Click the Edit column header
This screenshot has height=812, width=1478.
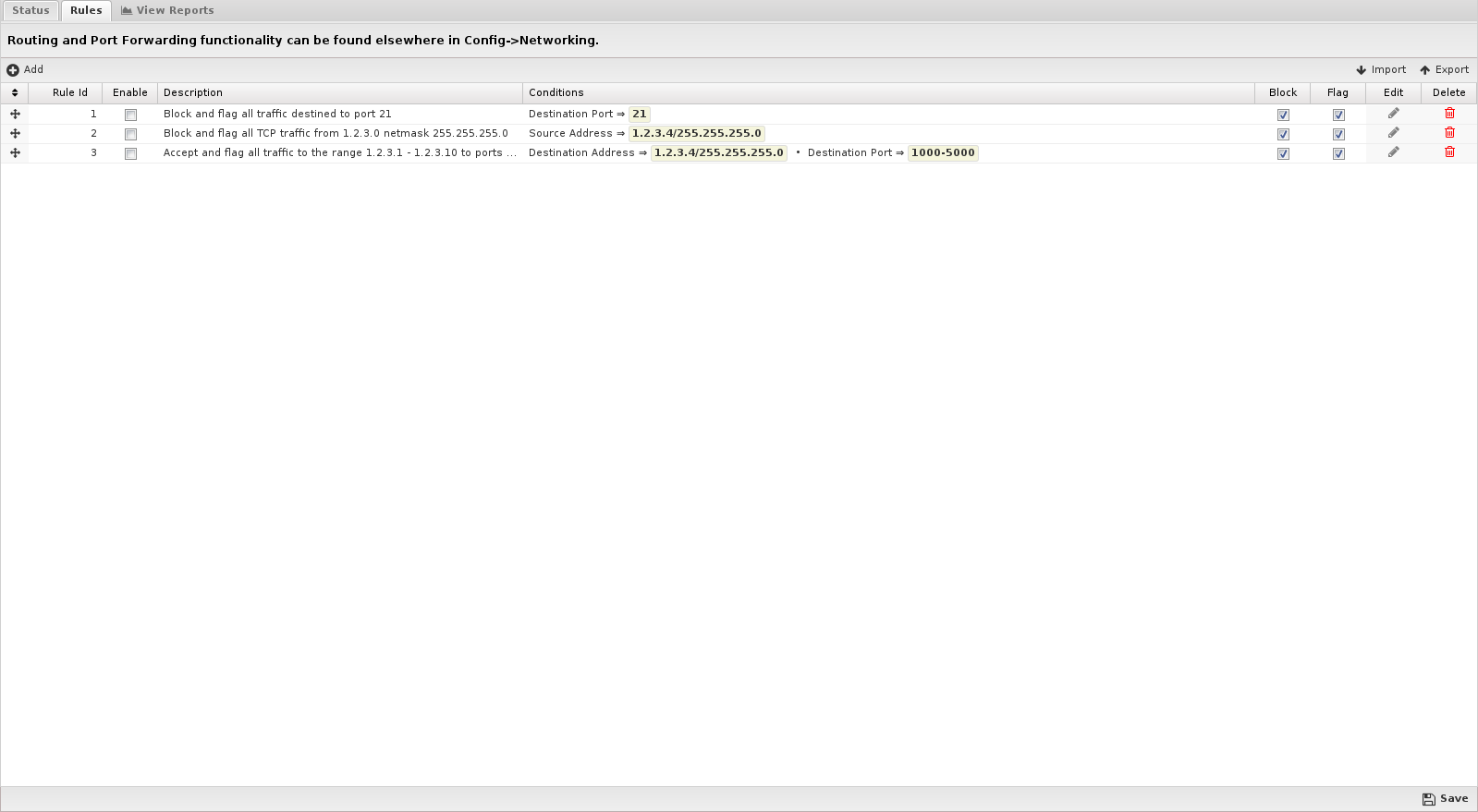tap(1393, 92)
